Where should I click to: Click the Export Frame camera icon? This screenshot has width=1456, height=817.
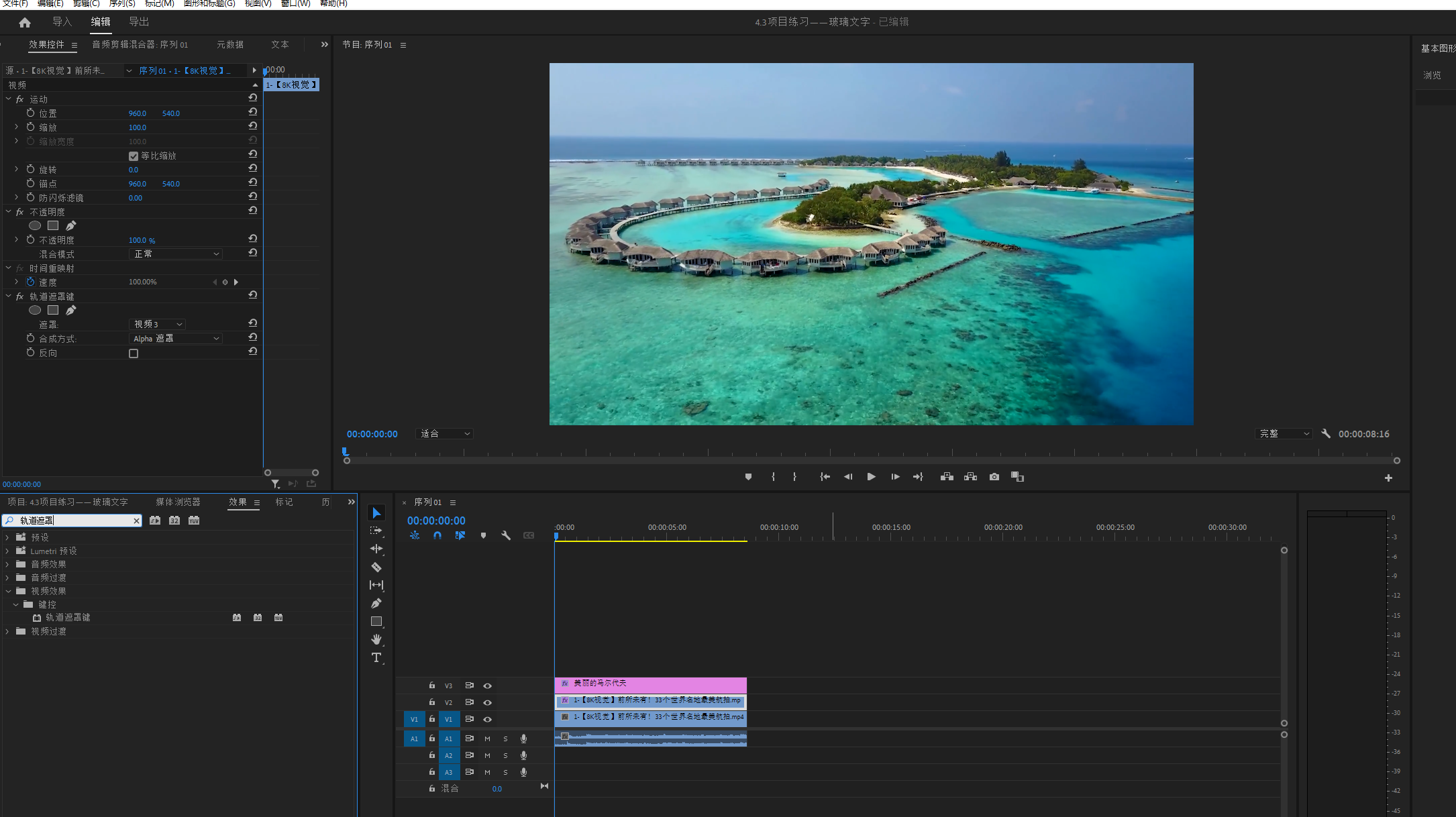[994, 477]
